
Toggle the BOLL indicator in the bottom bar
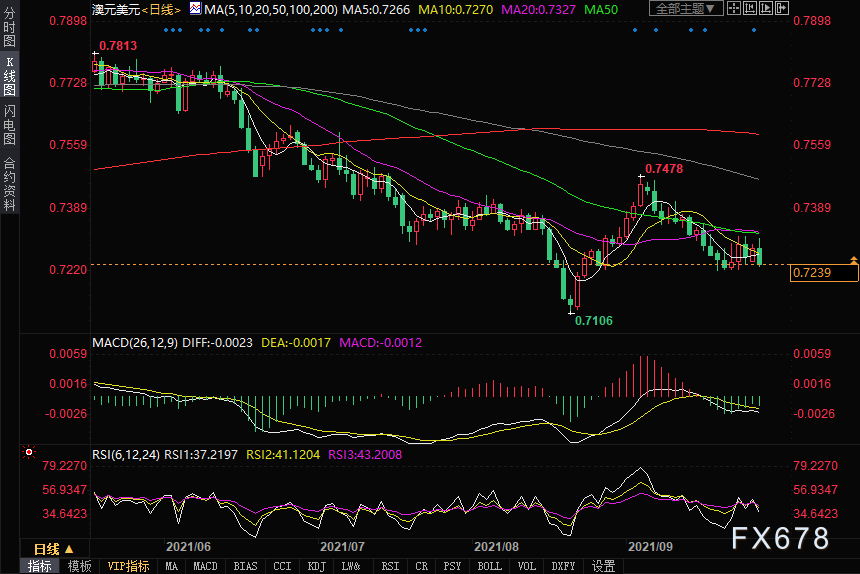pyautogui.click(x=489, y=566)
